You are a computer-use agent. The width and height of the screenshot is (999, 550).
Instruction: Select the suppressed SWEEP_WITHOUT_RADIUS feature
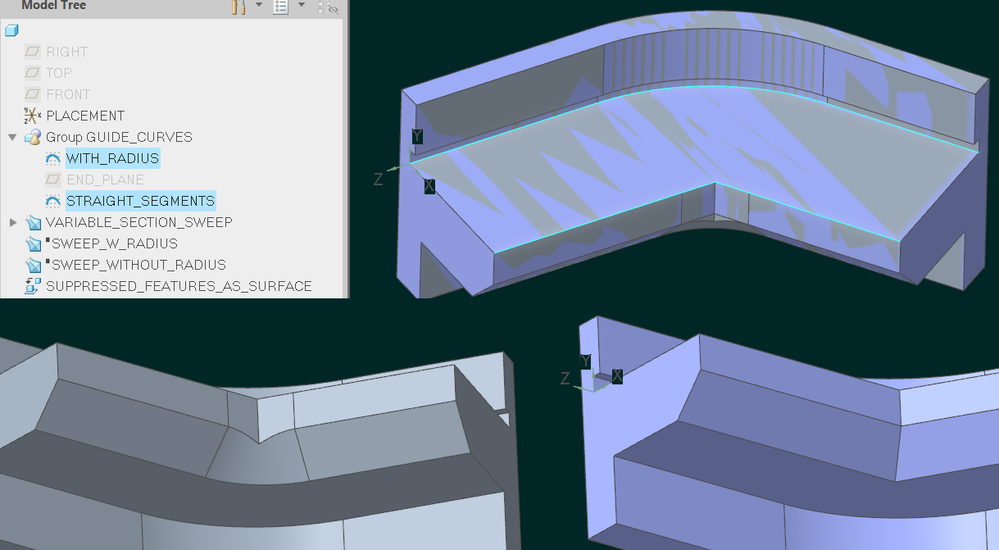coord(139,265)
